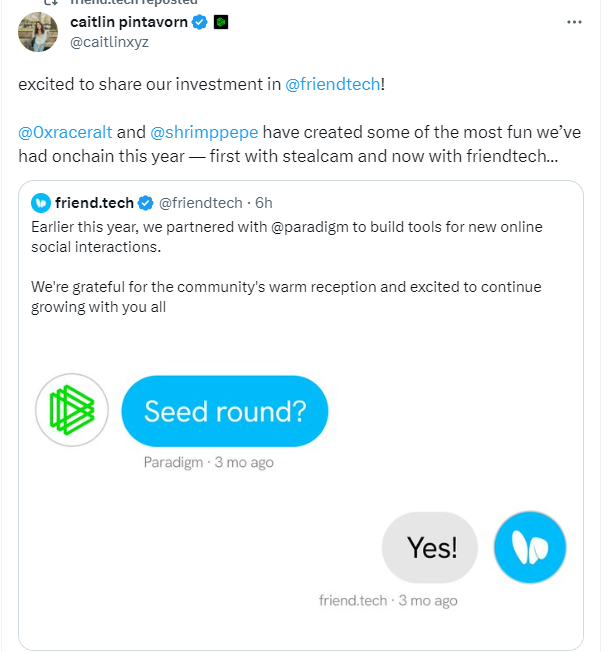Open caitlin pintavorn's profile picture

38,31
